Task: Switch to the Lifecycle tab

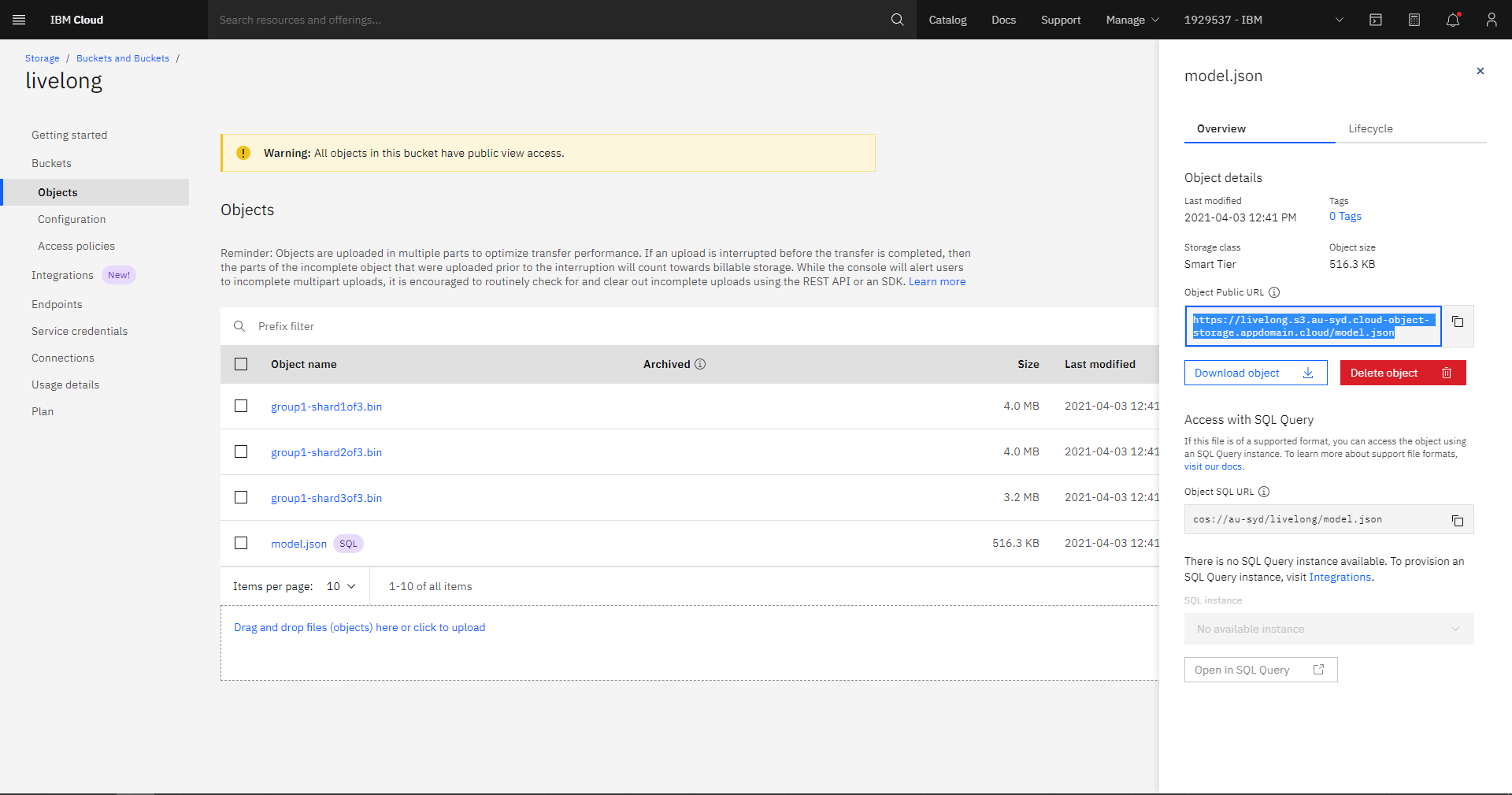Action: 1370,128
